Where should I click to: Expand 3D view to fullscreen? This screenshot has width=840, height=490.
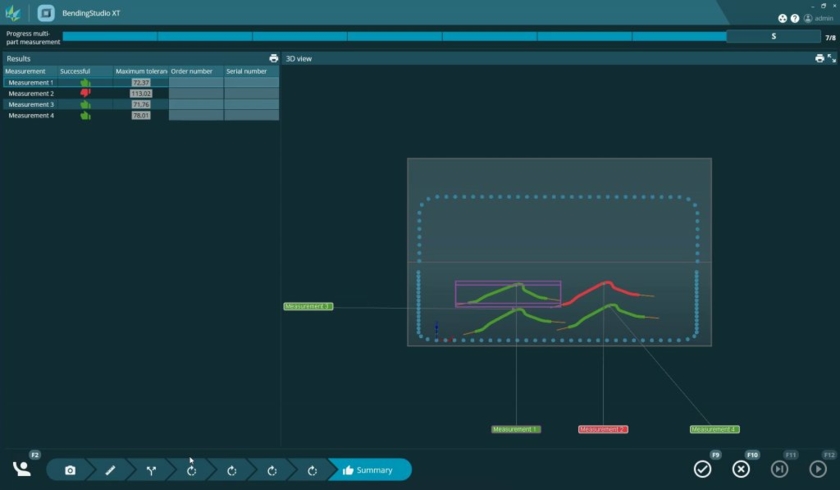coord(832,58)
